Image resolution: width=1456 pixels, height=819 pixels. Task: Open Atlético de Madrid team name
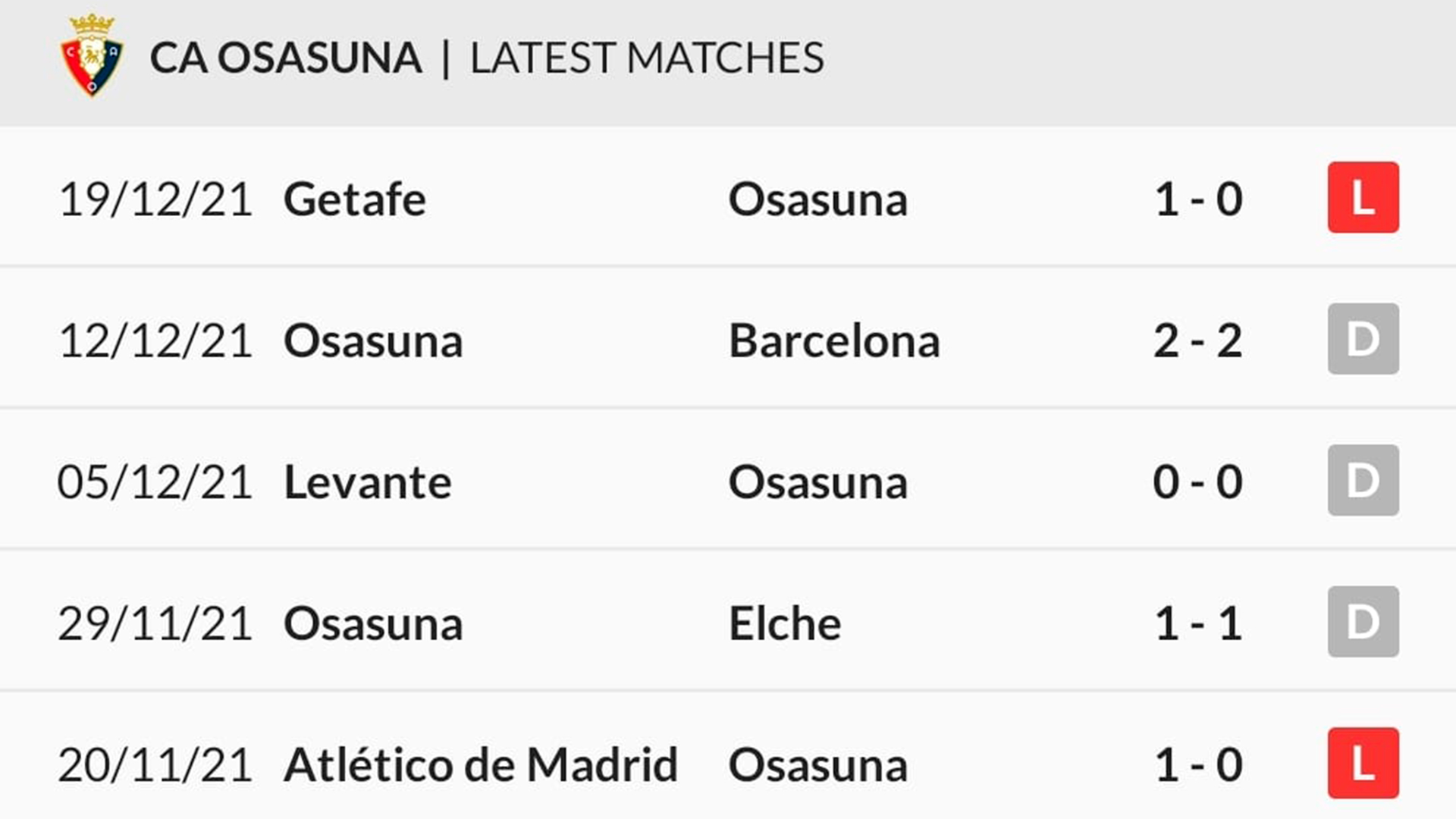[x=481, y=764]
